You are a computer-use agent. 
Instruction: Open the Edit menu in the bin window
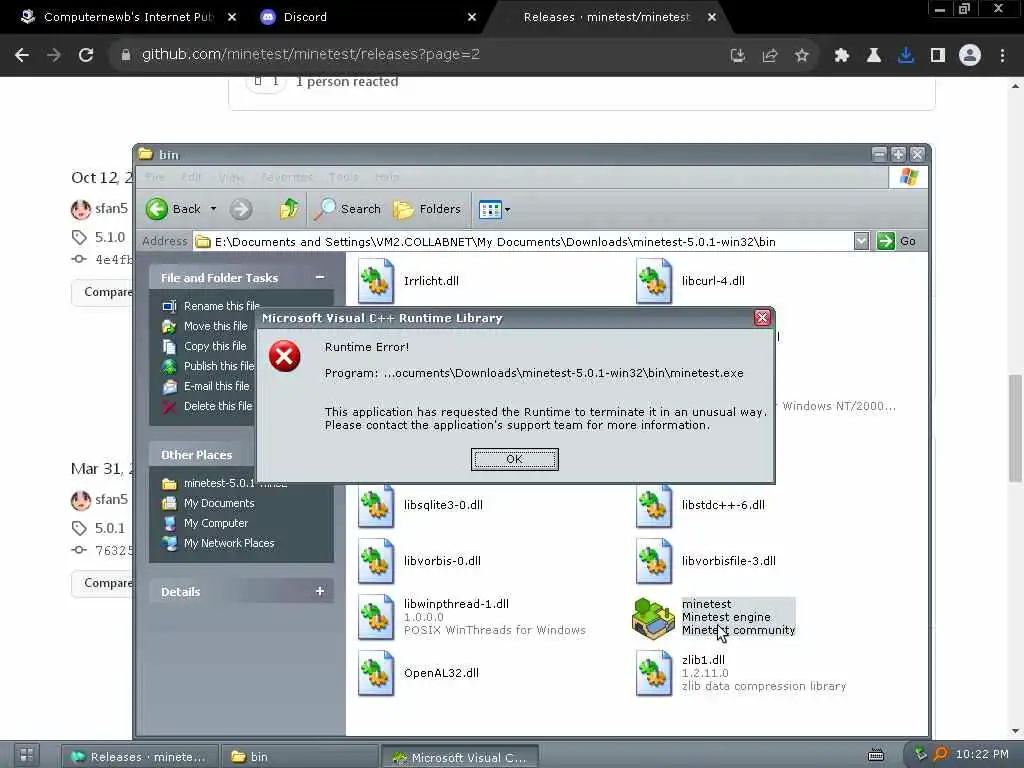(191, 177)
